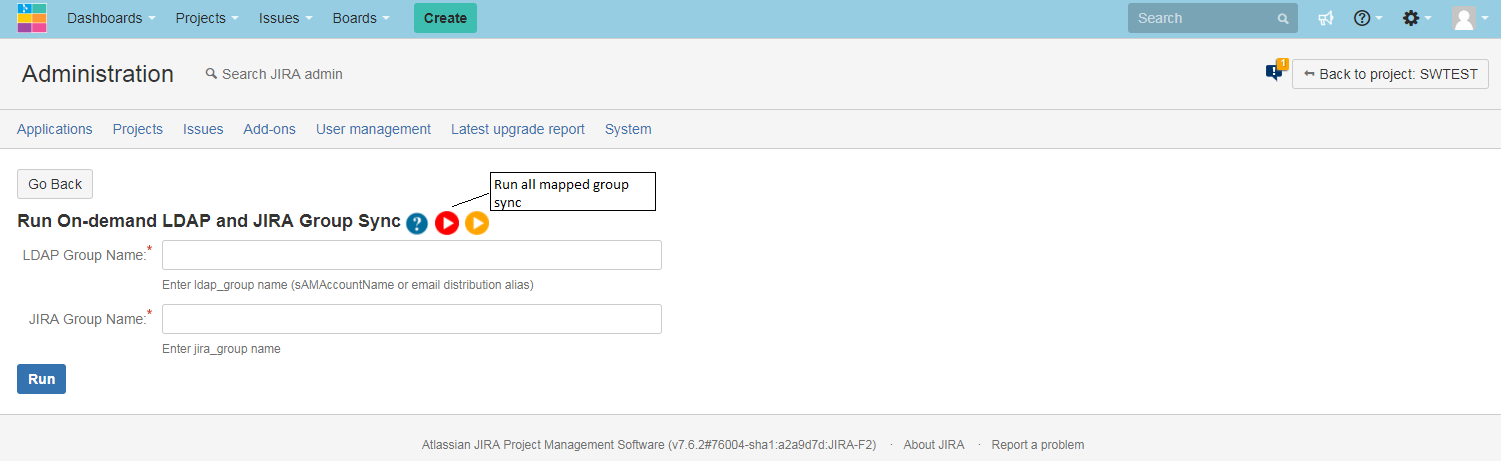Open the System admin tab
This screenshot has width=1501, height=461.
pos(628,129)
